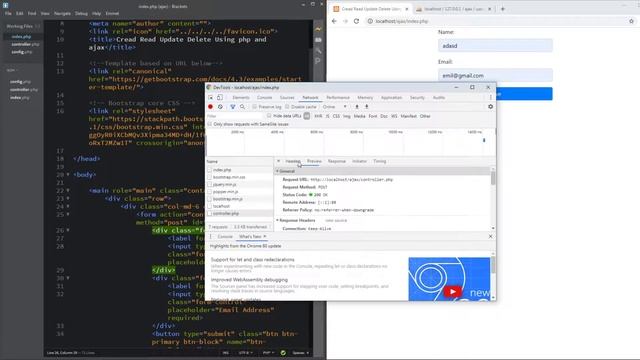Open DevTools three-dot customize menu
Viewport: 640px width, 360px height.
tap(491, 98)
